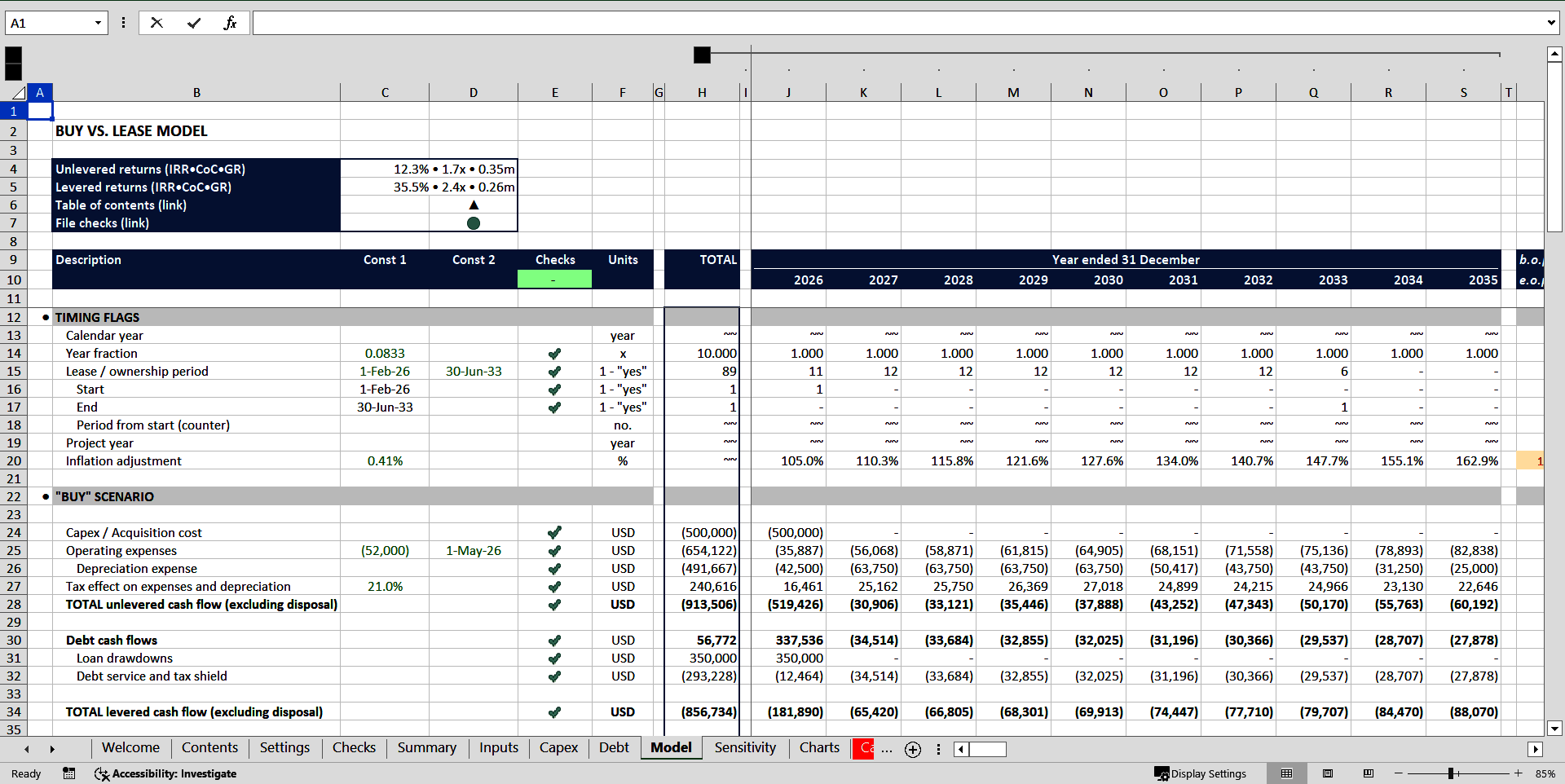Open the Sensitivity sheet tab

tap(745, 748)
